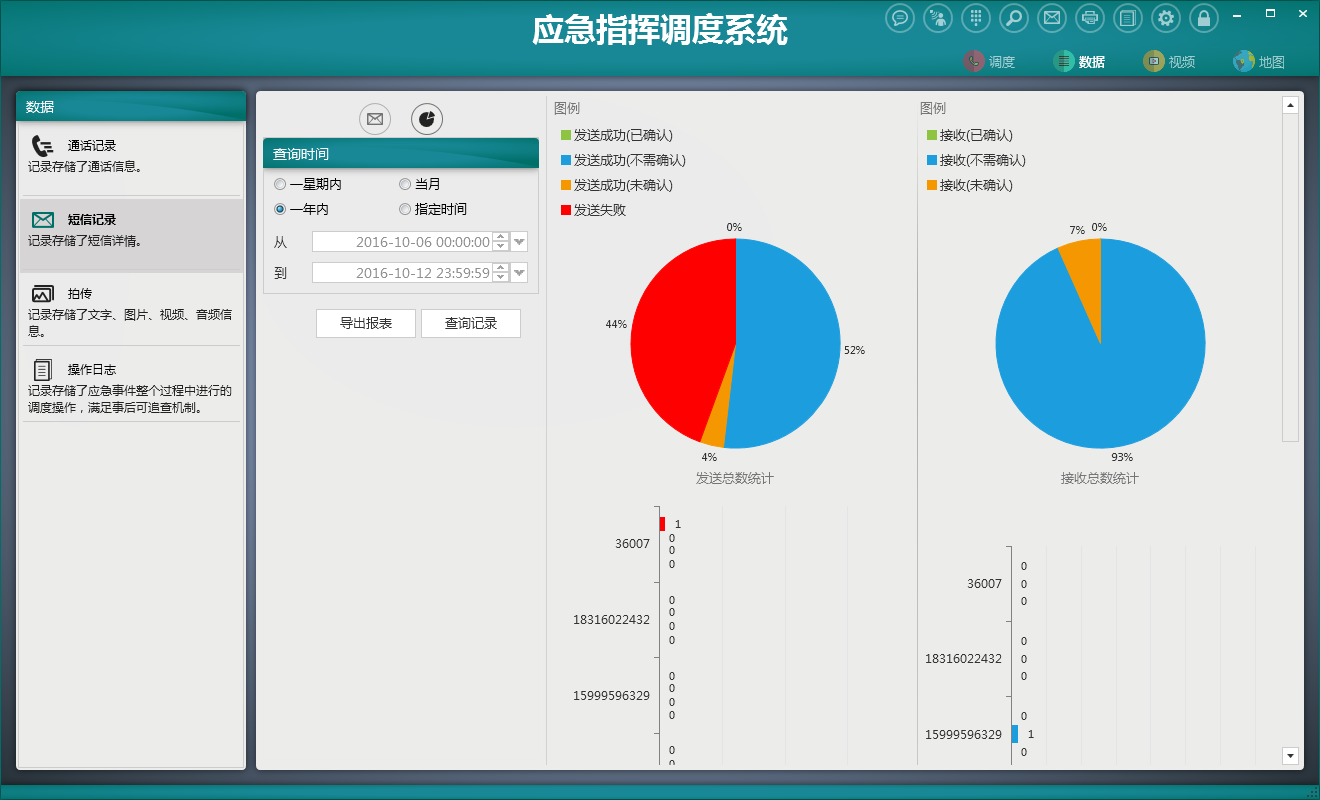Click the lock screen icon
Viewport: 1320px width, 800px height.
pyautogui.click(x=1204, y=18)
